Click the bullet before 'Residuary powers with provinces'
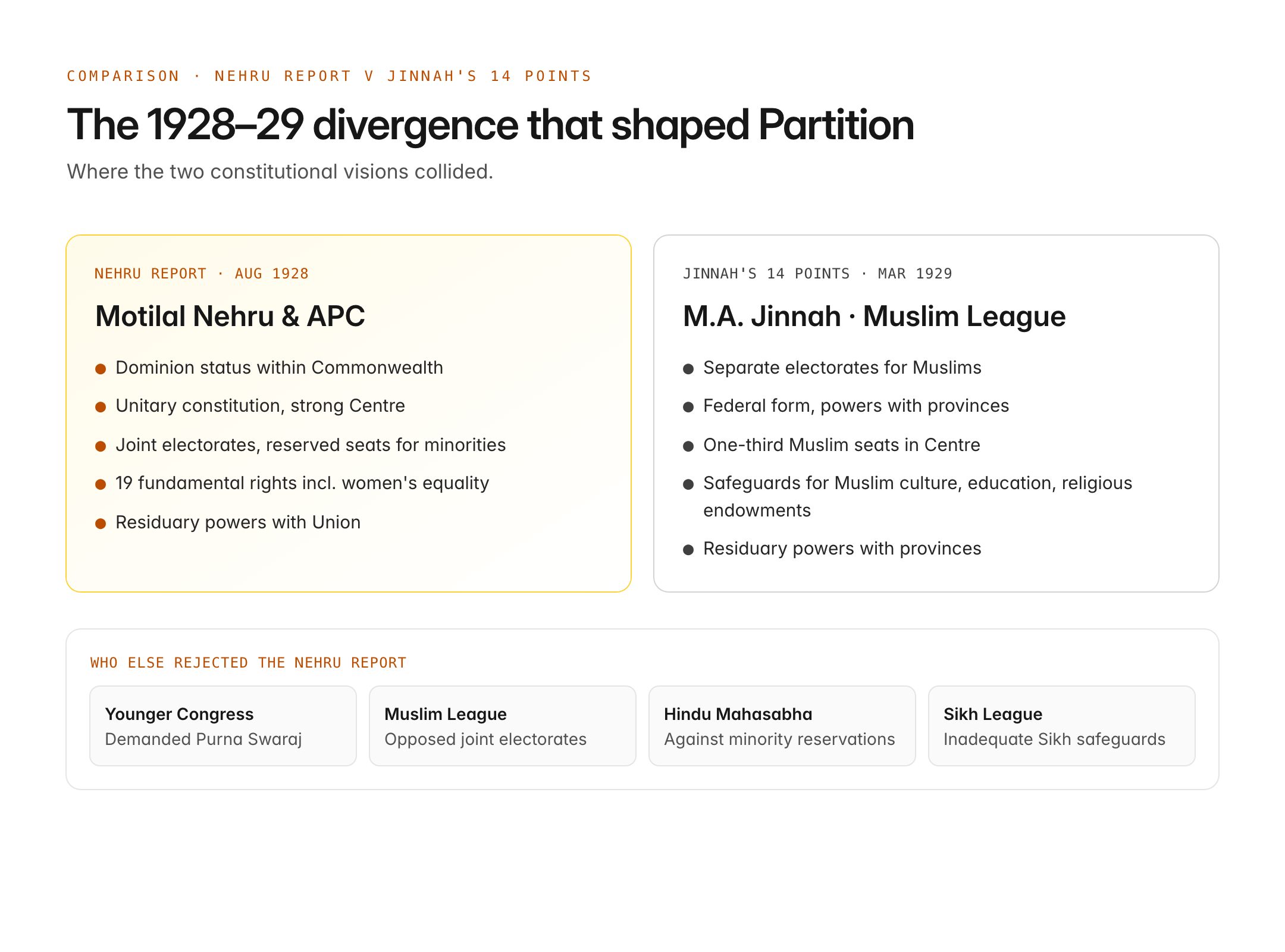Screen dimensions: 1285x952 [x=688, y=549]
